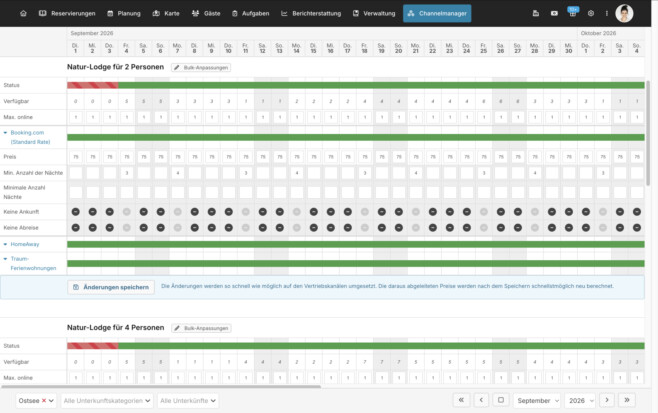The image size is (658, 413).
Task: Open the September month dropdown
Action: coord(537,400)
